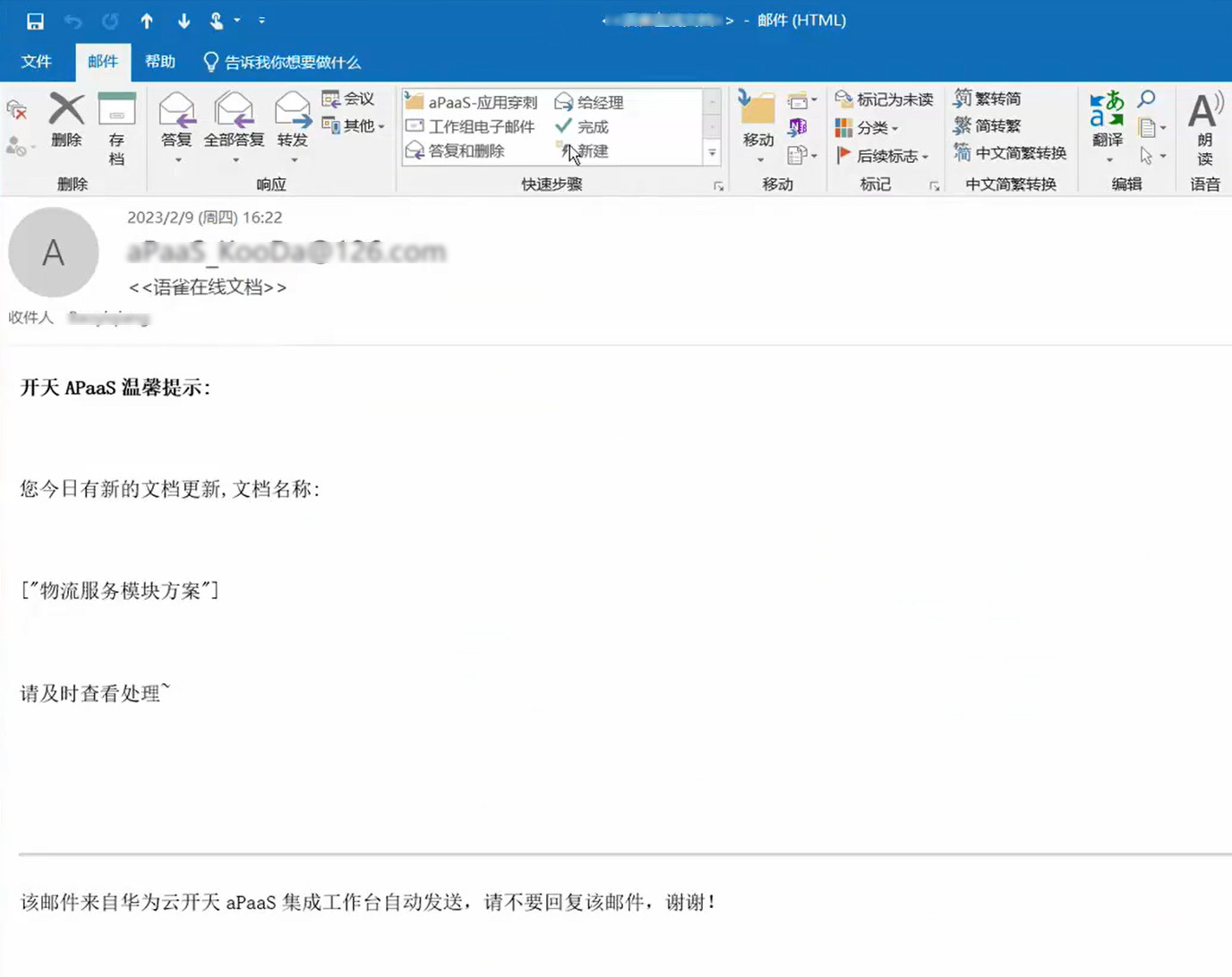
Task: Expand the 答复 dropdown arrow
Action: (177, 160)
